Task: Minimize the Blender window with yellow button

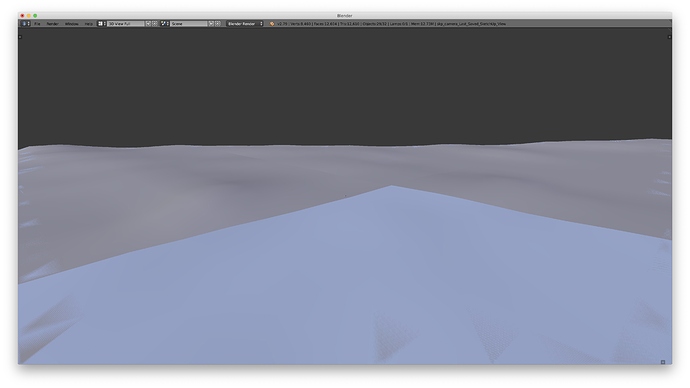Action: [x=29, y=15]
